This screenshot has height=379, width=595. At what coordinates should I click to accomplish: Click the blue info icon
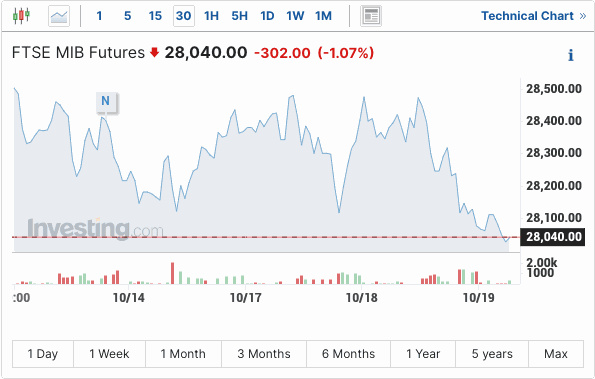(x=571, y=55)
